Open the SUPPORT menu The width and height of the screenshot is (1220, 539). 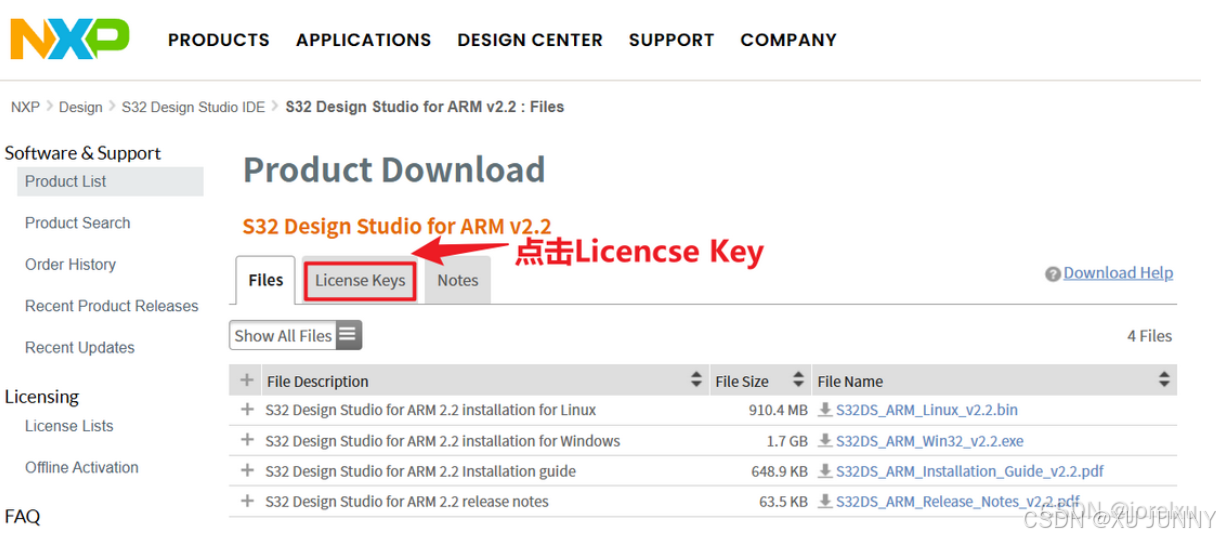[x=671, y=40]
